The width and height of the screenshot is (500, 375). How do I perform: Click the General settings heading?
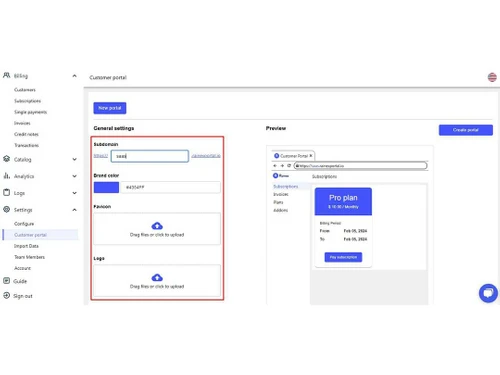click(114, 128)
